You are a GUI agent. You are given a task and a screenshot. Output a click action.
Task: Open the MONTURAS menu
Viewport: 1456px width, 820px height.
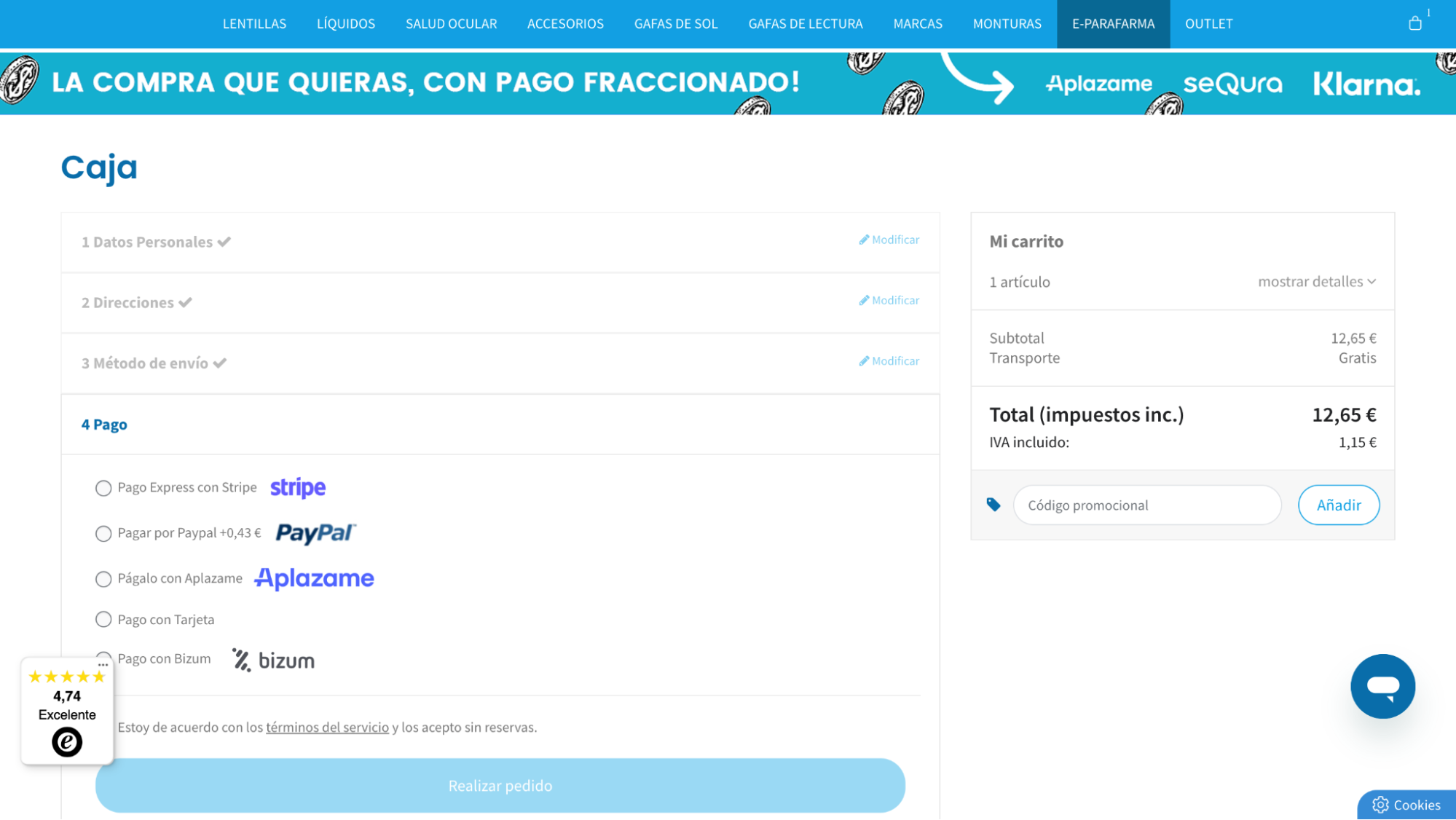(x=1007, y=23)
